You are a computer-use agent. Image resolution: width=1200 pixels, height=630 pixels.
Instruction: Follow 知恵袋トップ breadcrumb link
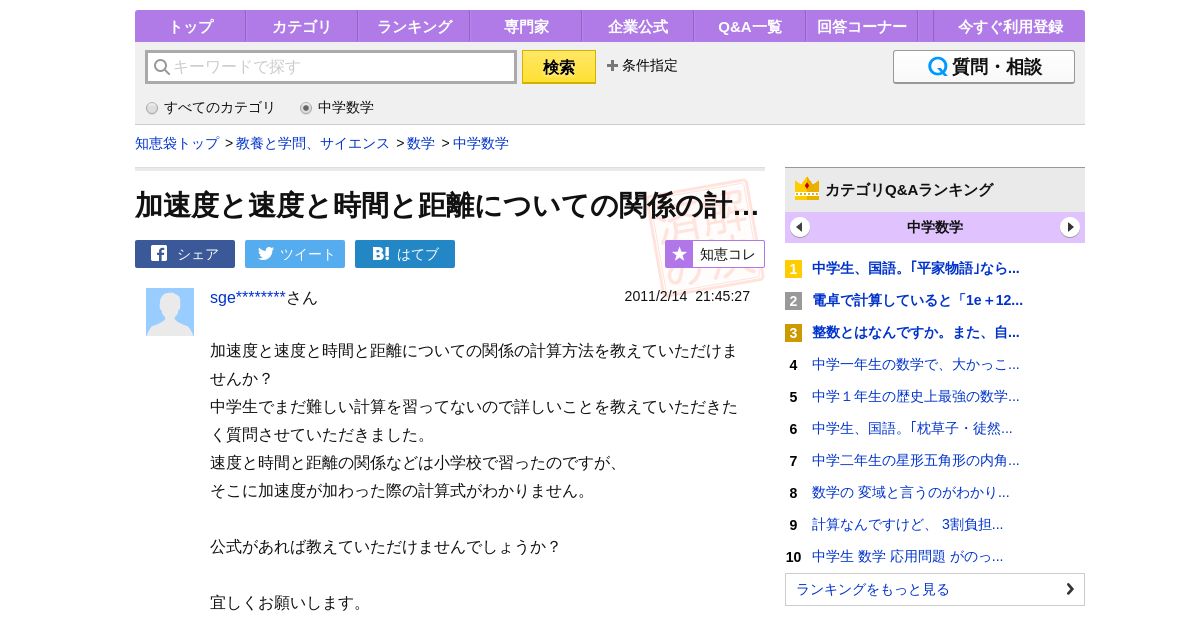(x=177, y=143)
